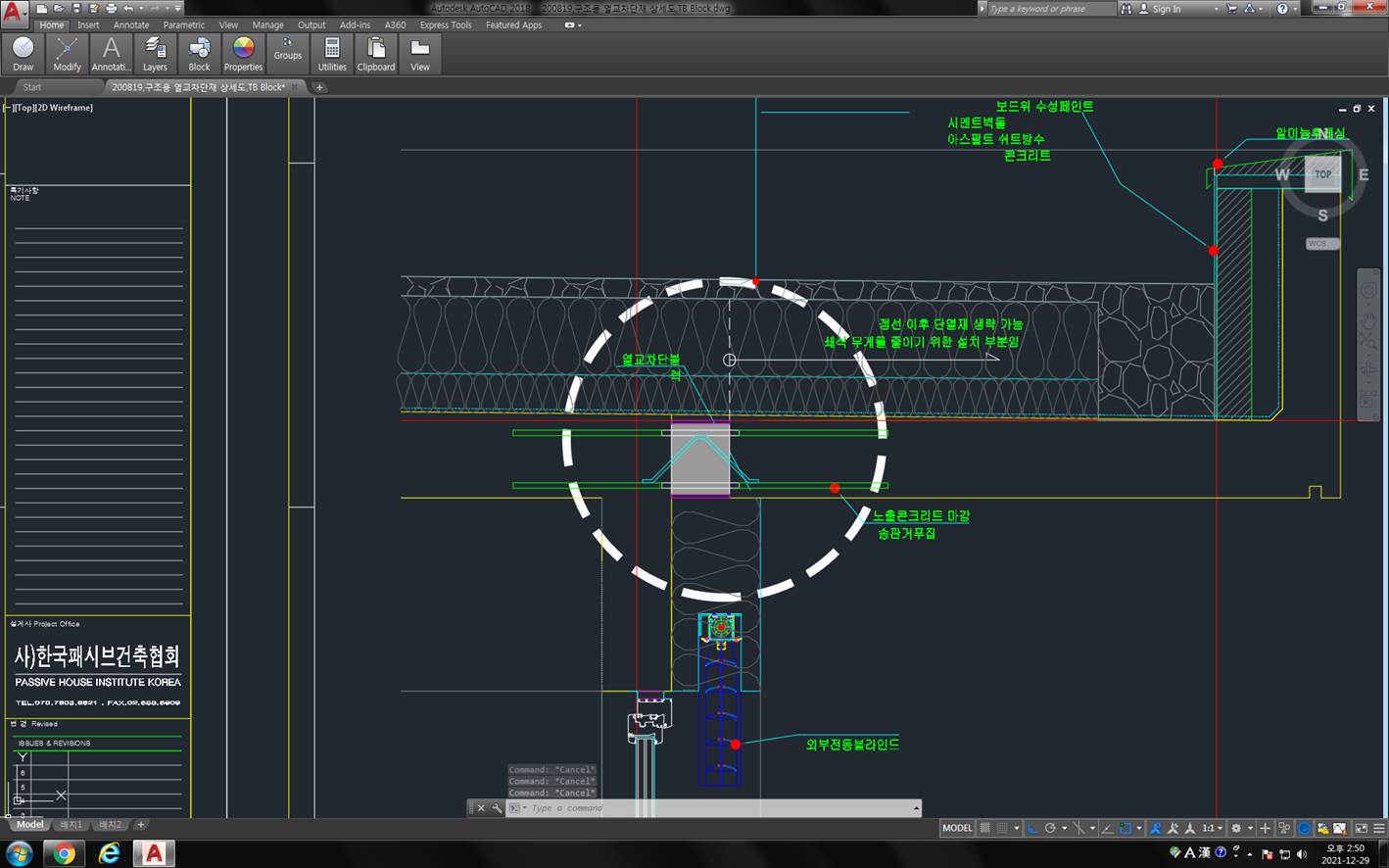Click the TOP face on the ViewCube
The image size is (1389, 868).
(x=1322, y=174)
